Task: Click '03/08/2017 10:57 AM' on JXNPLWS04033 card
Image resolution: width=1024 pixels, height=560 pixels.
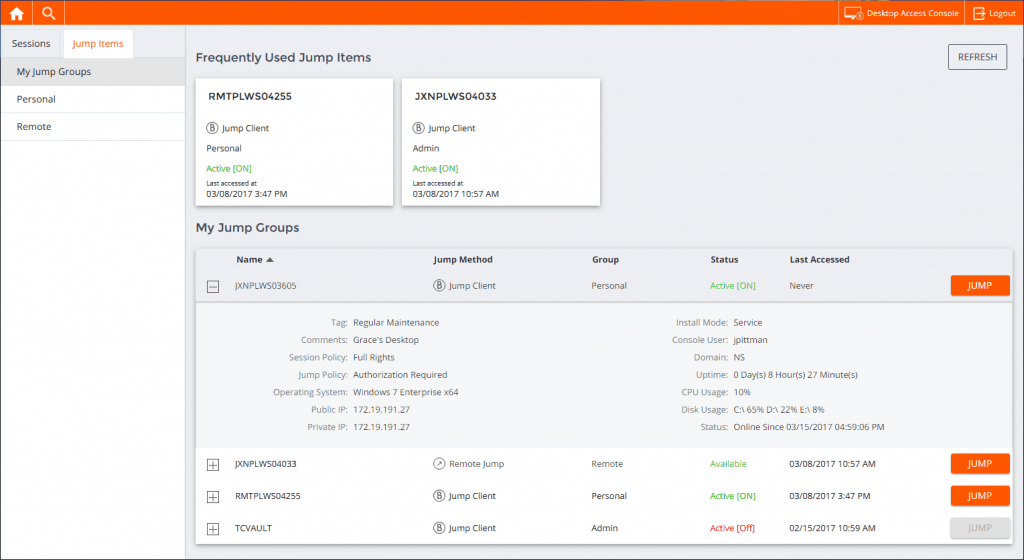Action: 456,194
